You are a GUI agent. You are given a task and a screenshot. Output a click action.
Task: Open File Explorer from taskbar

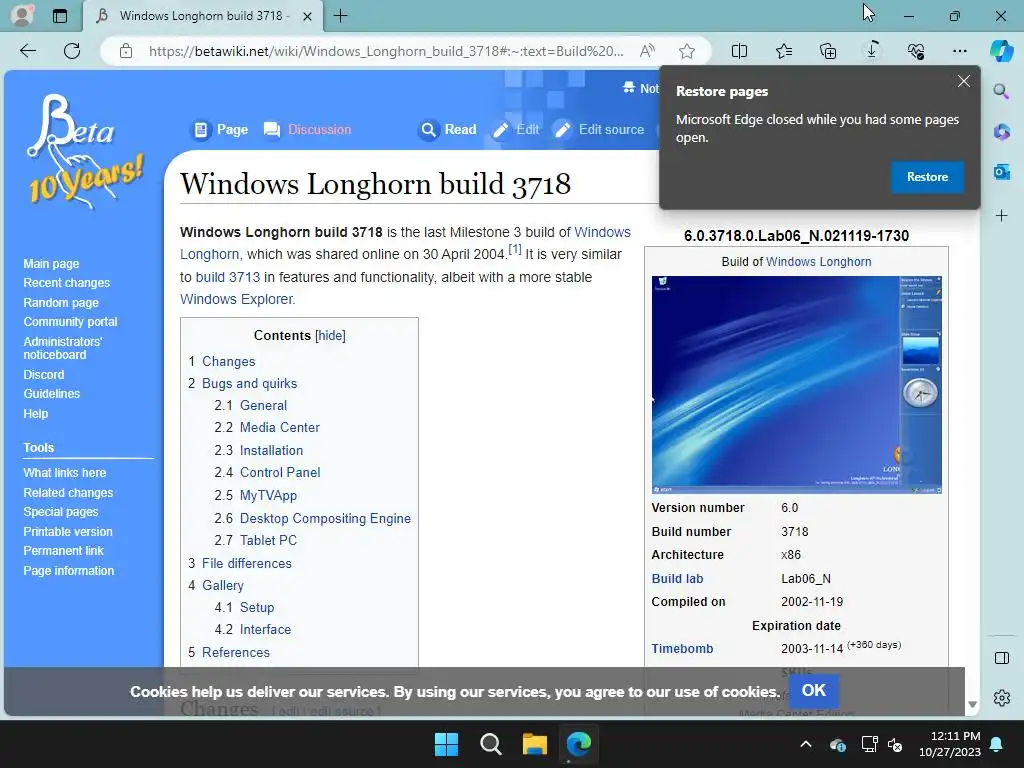[535, 744]
